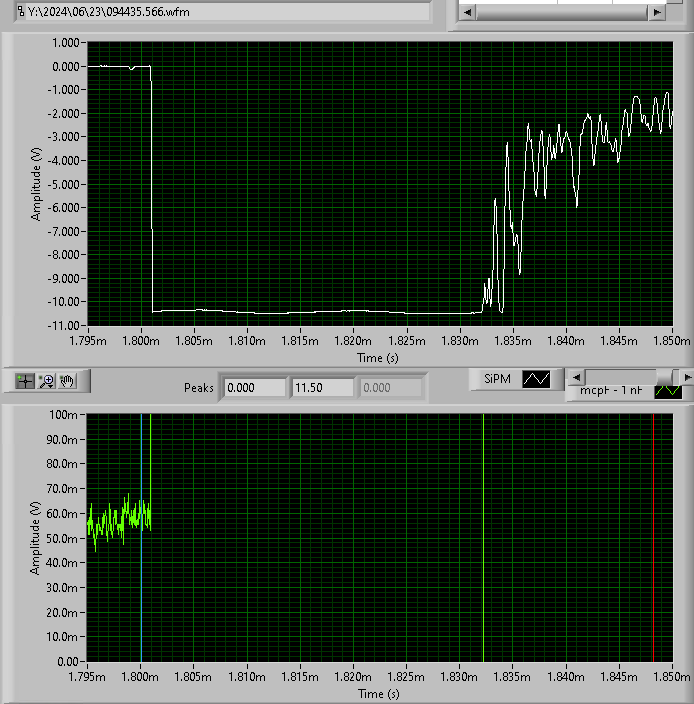
Task: Select the hand pan tool in graph palette
Action: (67, 381)
